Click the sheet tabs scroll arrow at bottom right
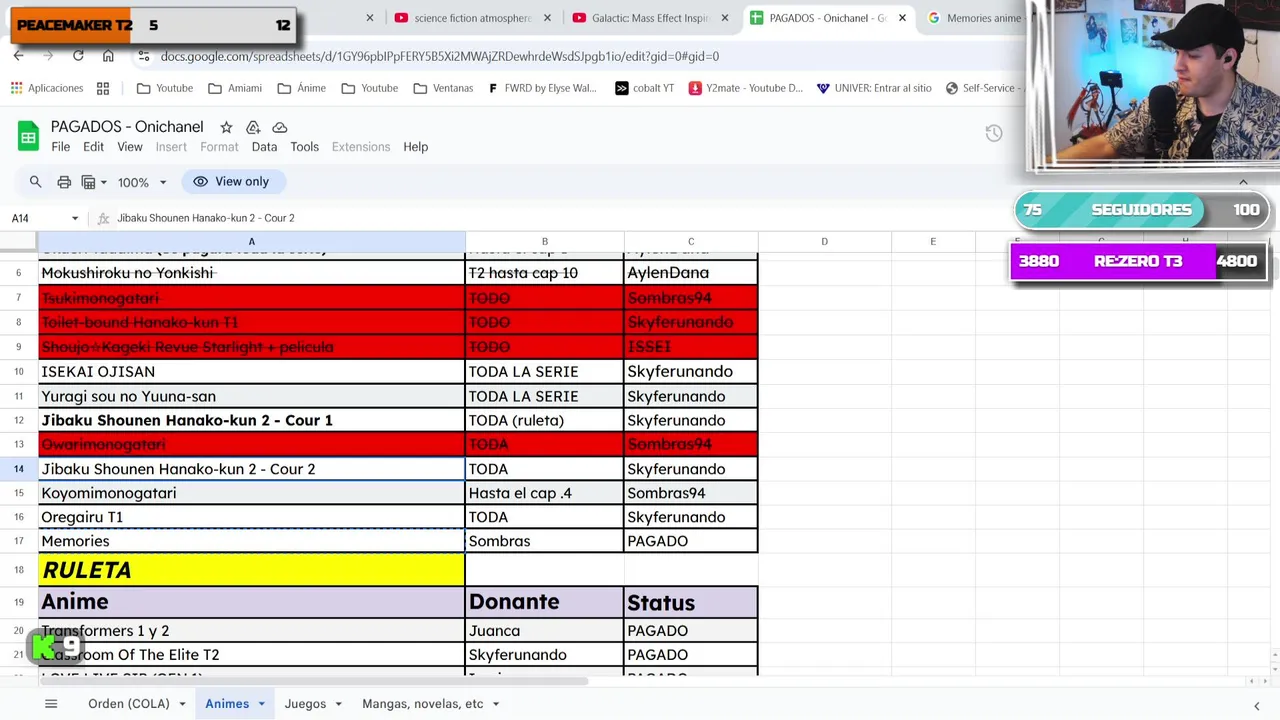The height and width of the screenshot is (720, 1280). [x=1256, y=705]
